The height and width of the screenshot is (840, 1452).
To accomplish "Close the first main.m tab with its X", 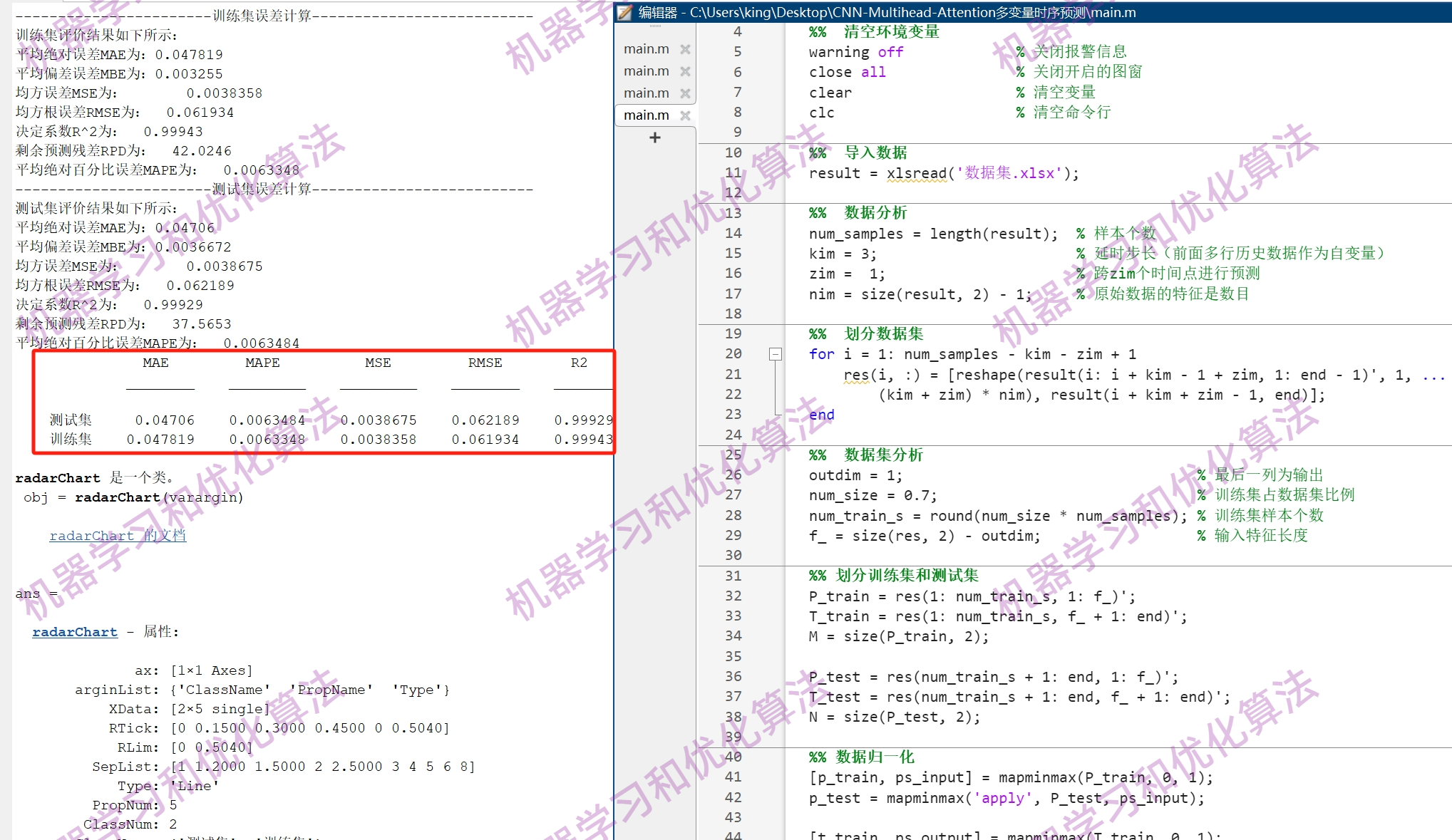I will [x=685, y=49].
